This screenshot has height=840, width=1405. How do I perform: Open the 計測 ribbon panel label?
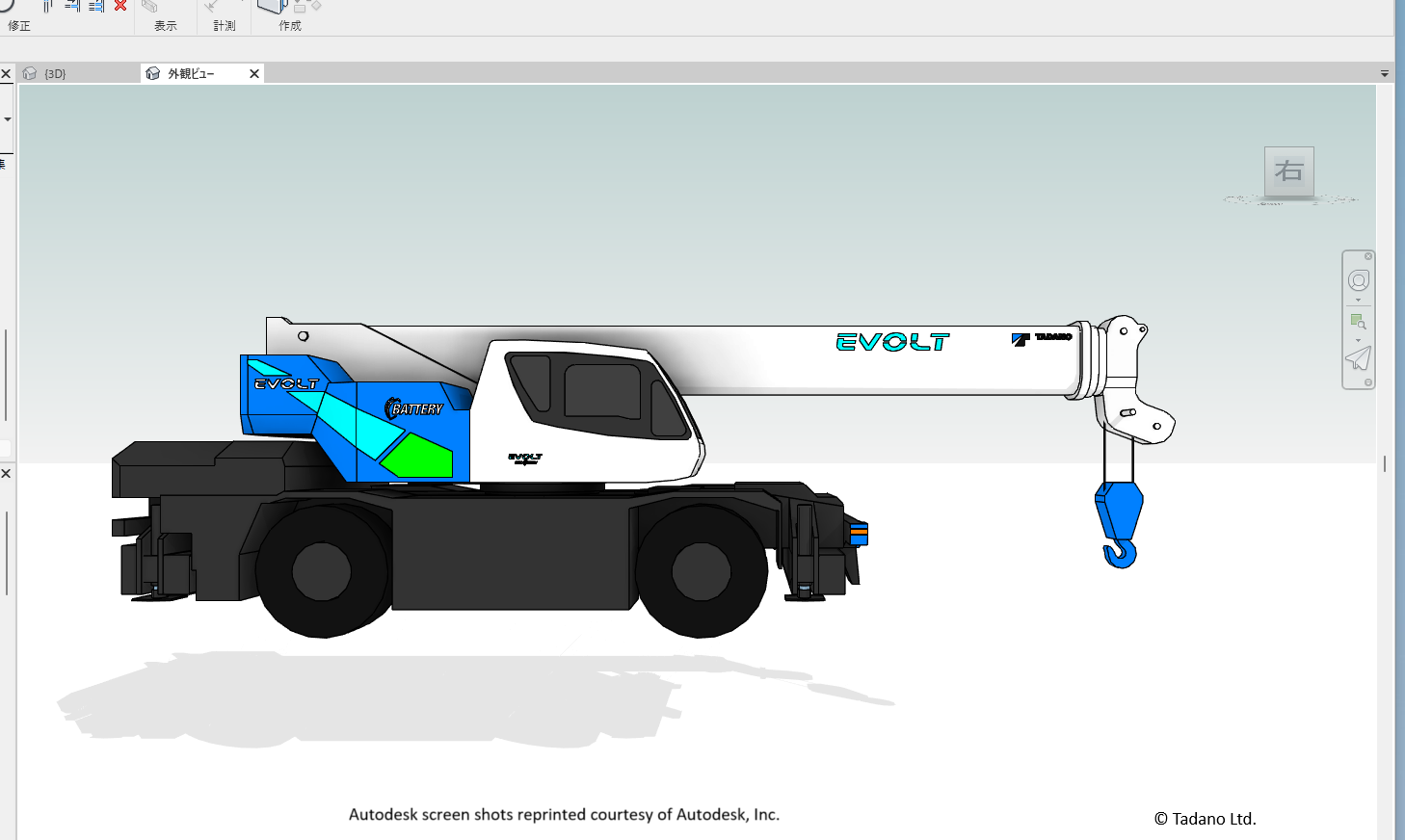225,26
